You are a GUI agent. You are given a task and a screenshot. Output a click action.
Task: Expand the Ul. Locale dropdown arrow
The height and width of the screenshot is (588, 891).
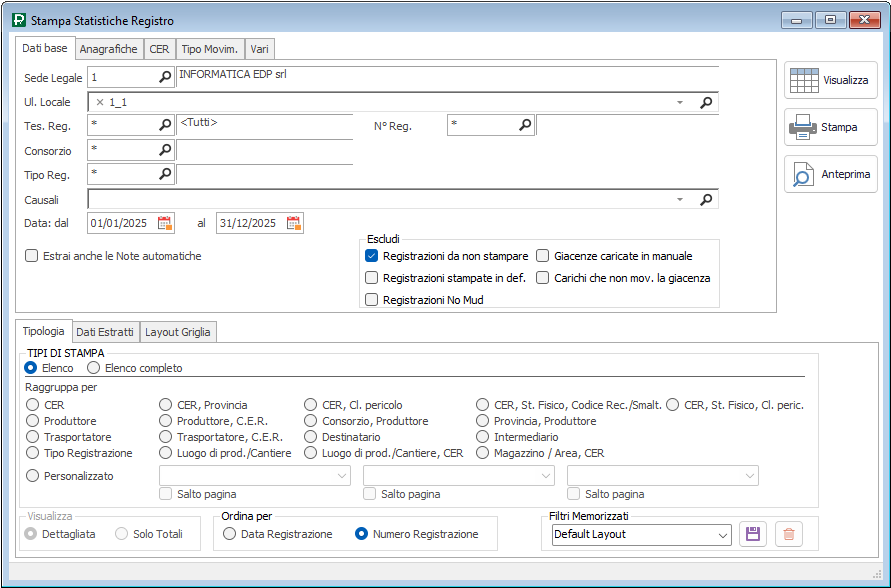coord(680,102)
